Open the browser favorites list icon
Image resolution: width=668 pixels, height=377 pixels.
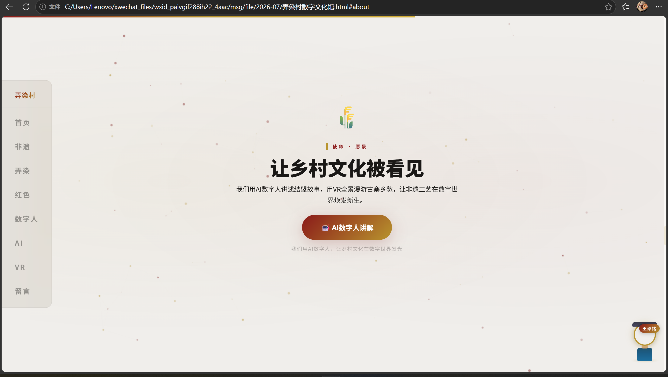pyautogui.click(x=625, y=7)
